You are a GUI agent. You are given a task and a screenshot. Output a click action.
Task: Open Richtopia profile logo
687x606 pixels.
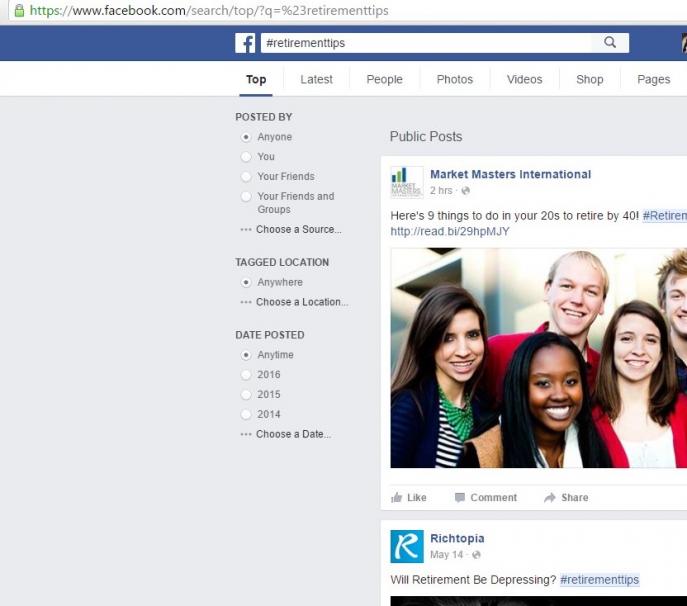point(407,546)
